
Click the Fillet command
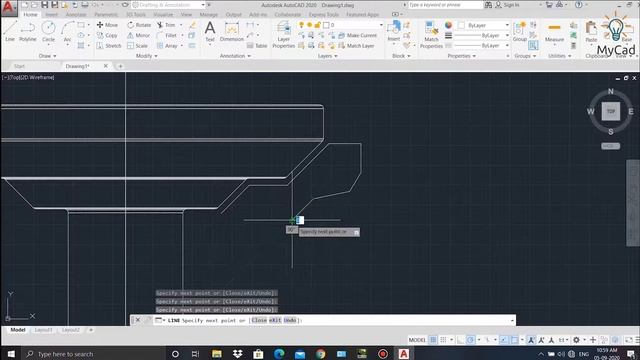167,36
